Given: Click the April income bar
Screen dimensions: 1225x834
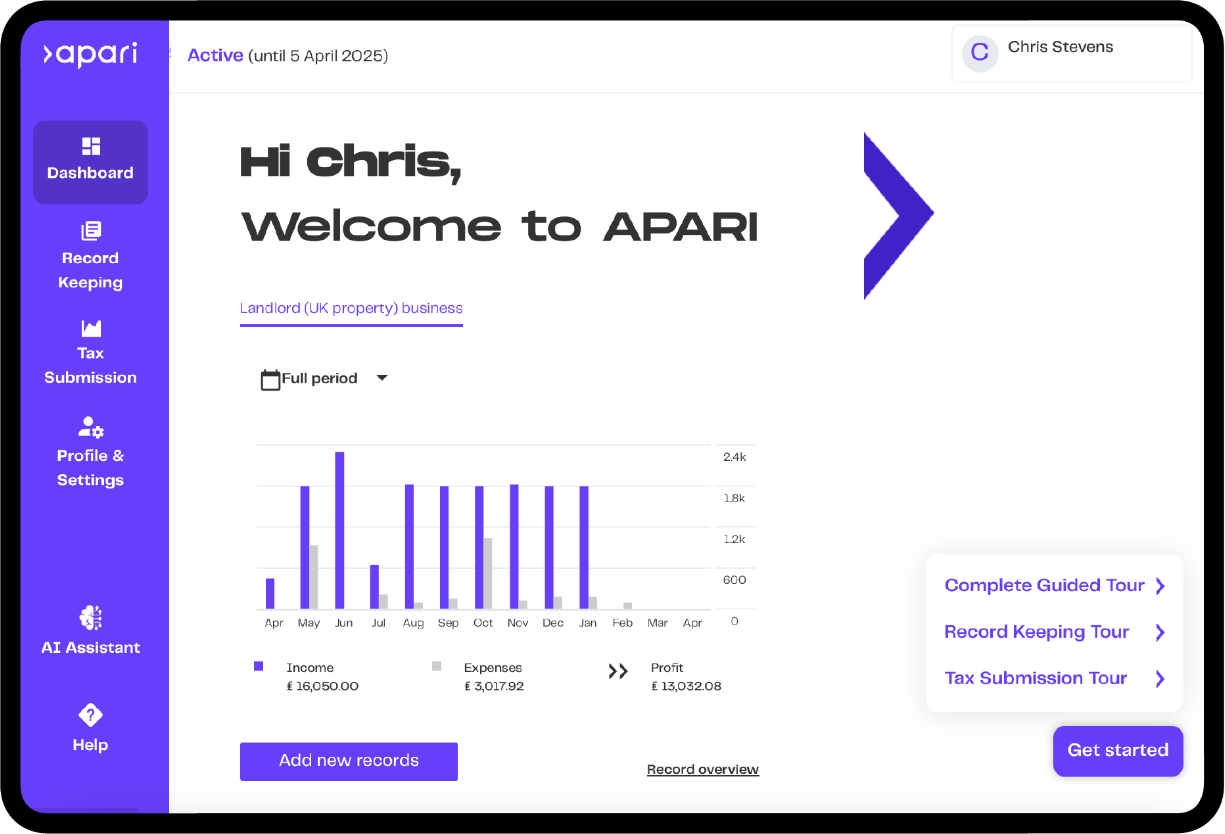Looking at the screenshot, I should tap(270, 594).
